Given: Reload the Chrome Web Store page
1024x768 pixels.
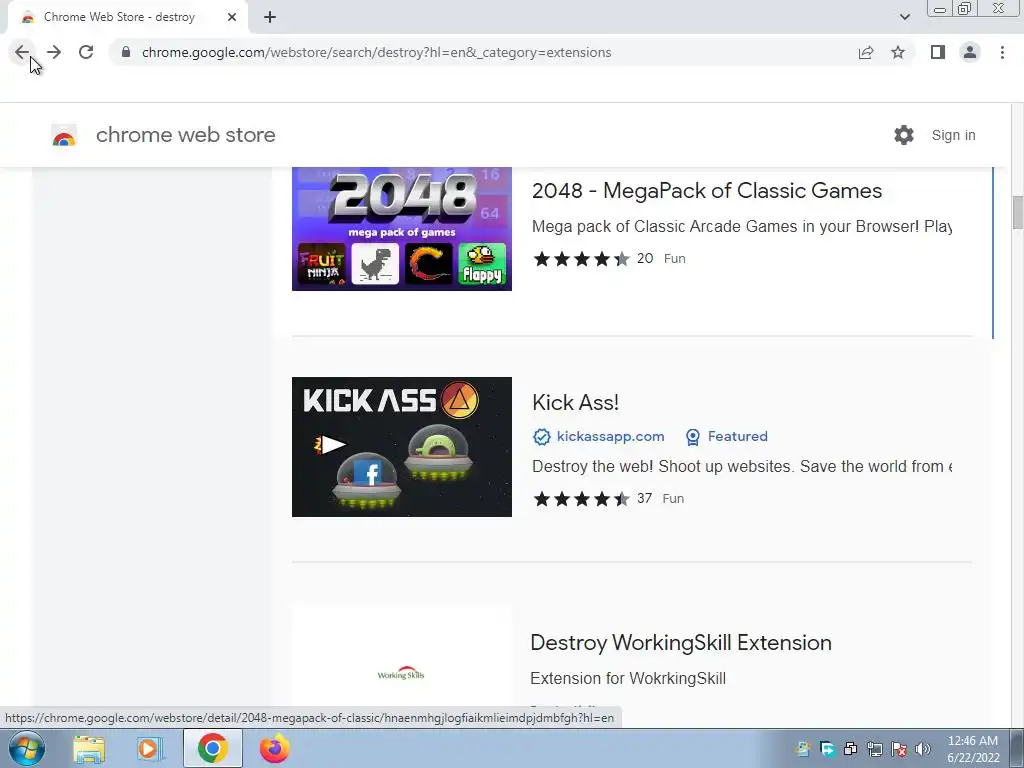Looking at the screenshot, I should tap(86, 52).
